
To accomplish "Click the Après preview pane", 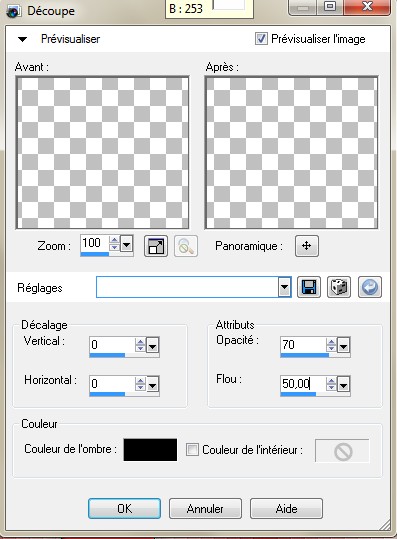I will tap(291, 153).
